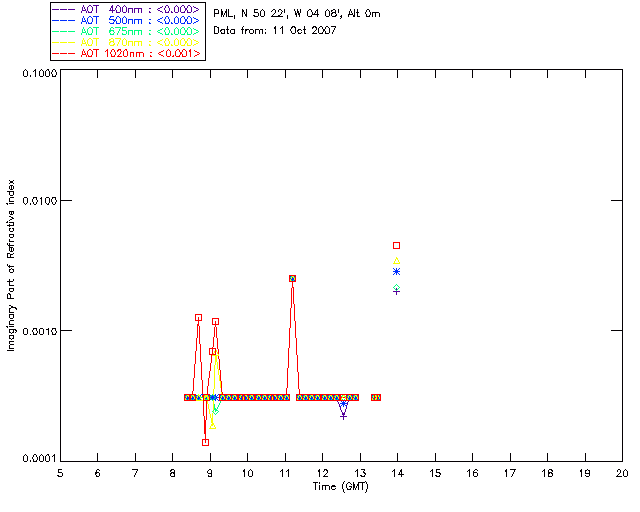Click the 0.0100 y-axis tick label
Image resolution: width=640 pixels, height=512 pixels.
40,201
